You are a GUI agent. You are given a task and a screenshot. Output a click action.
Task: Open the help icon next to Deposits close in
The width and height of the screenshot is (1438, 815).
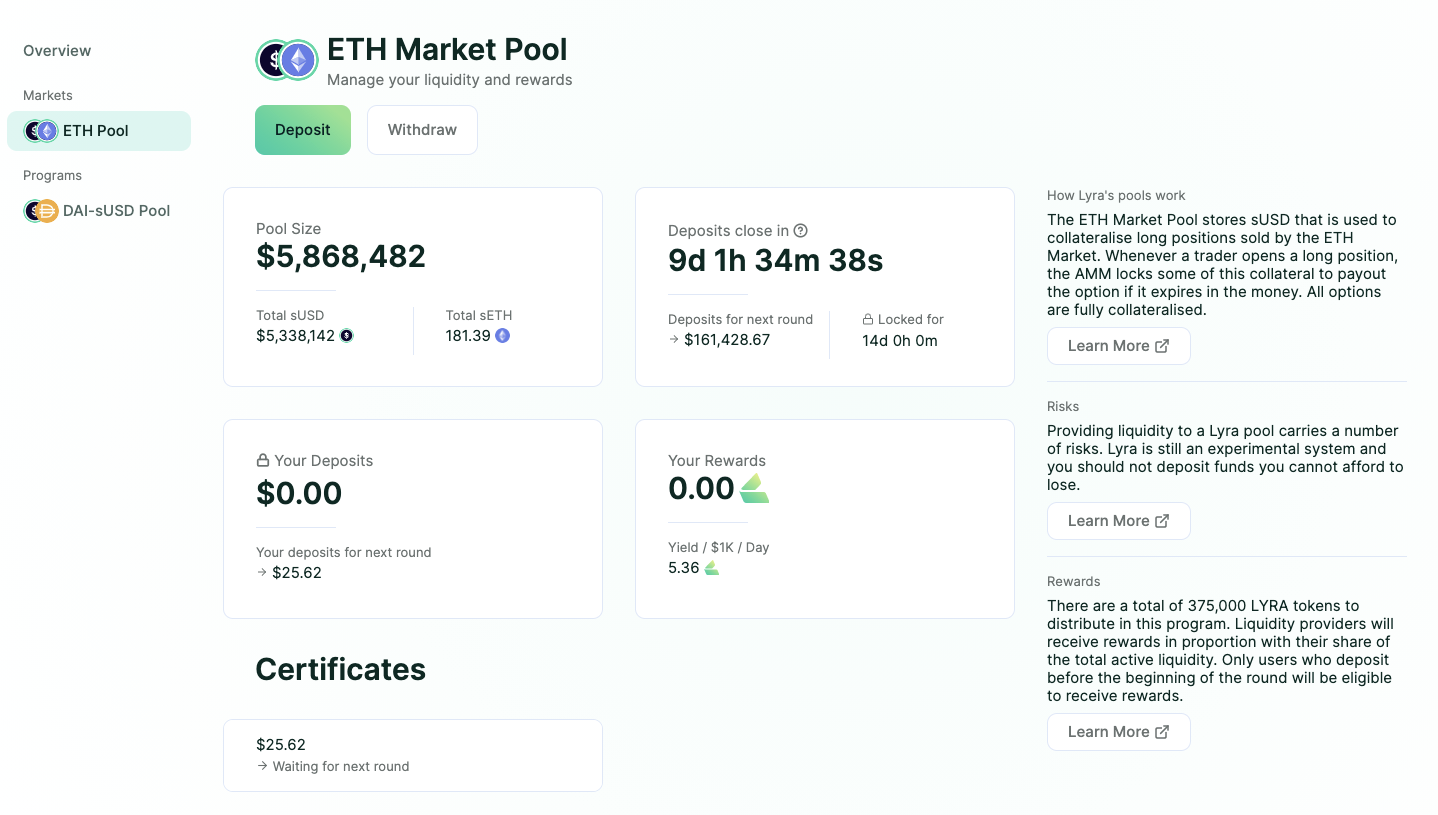coord(800,230)
